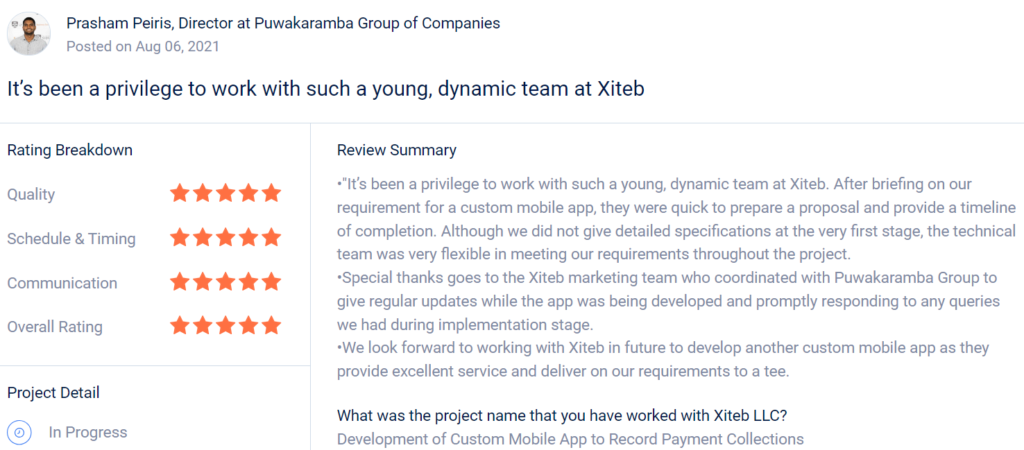Click the Rating Breakdown heading

click(x=70, y=150)
